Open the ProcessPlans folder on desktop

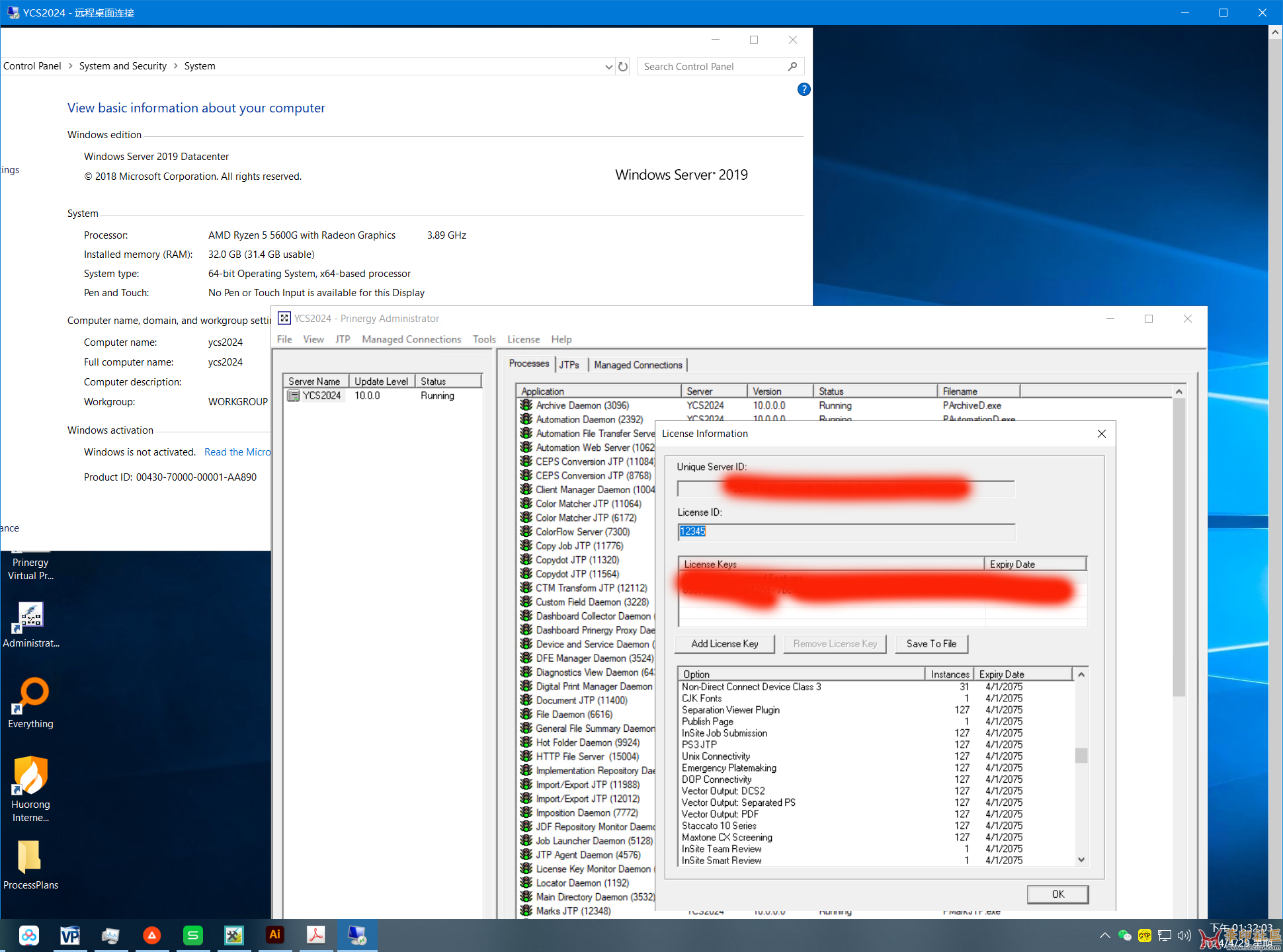[30, 865]
